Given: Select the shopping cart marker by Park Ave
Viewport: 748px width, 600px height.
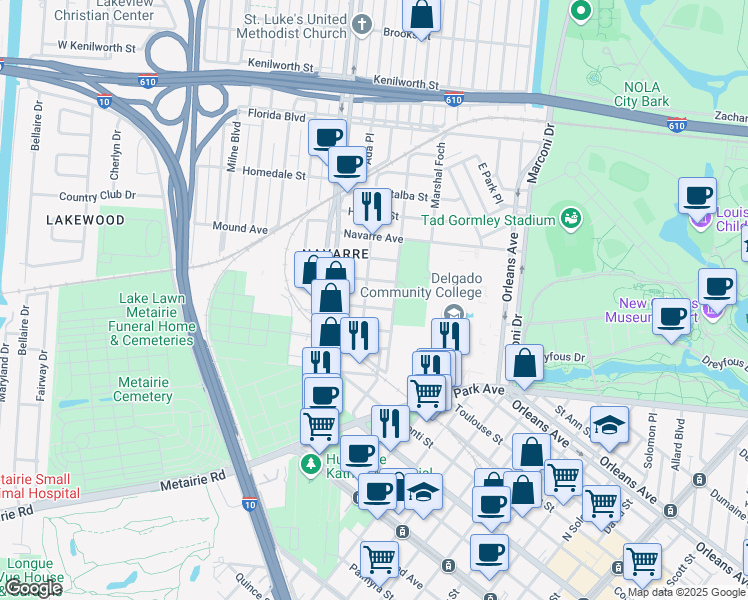Looking at the screenshot, I should tap(426, 393).
